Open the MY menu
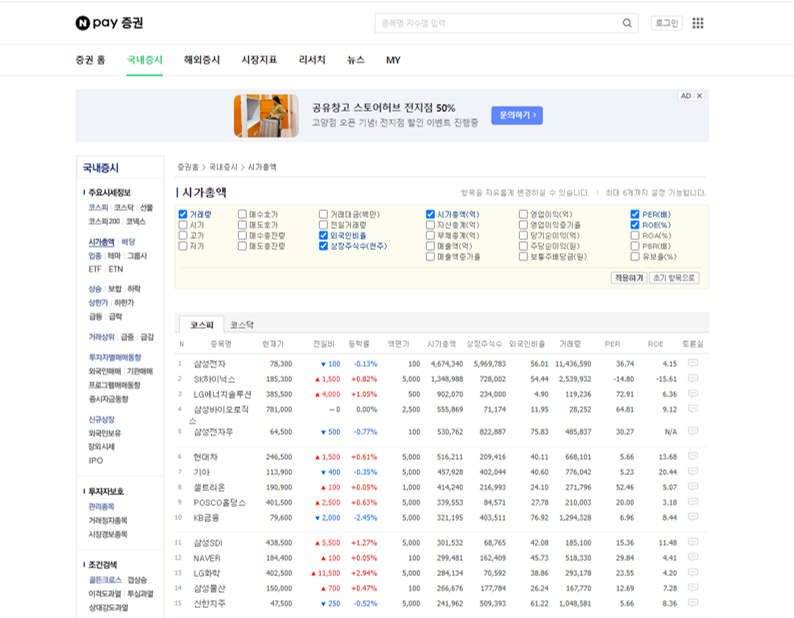Screen dimensions: 794x618 pyautogui.click(x=393, y=60)
